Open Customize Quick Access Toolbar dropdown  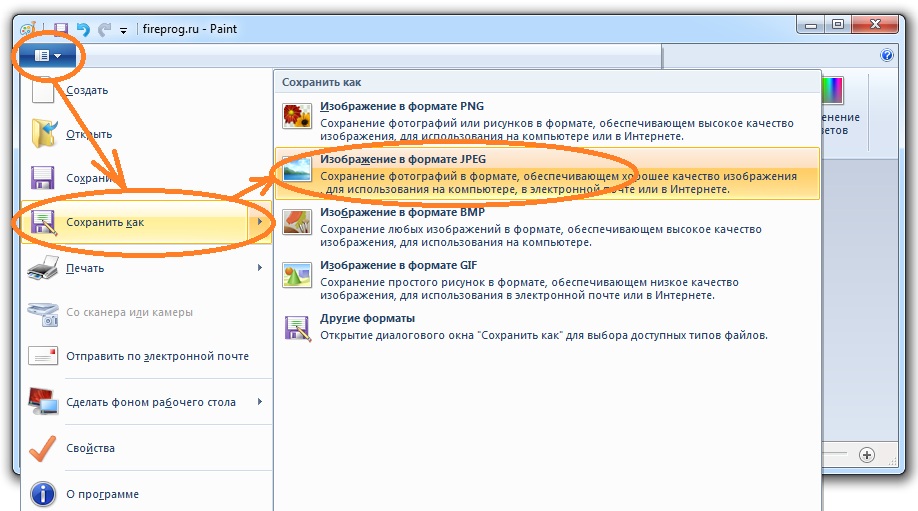123,30
